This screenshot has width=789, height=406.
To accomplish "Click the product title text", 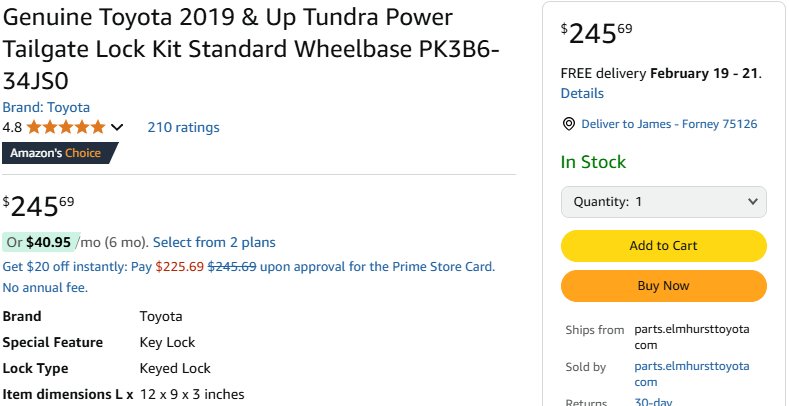I will 251,49.
